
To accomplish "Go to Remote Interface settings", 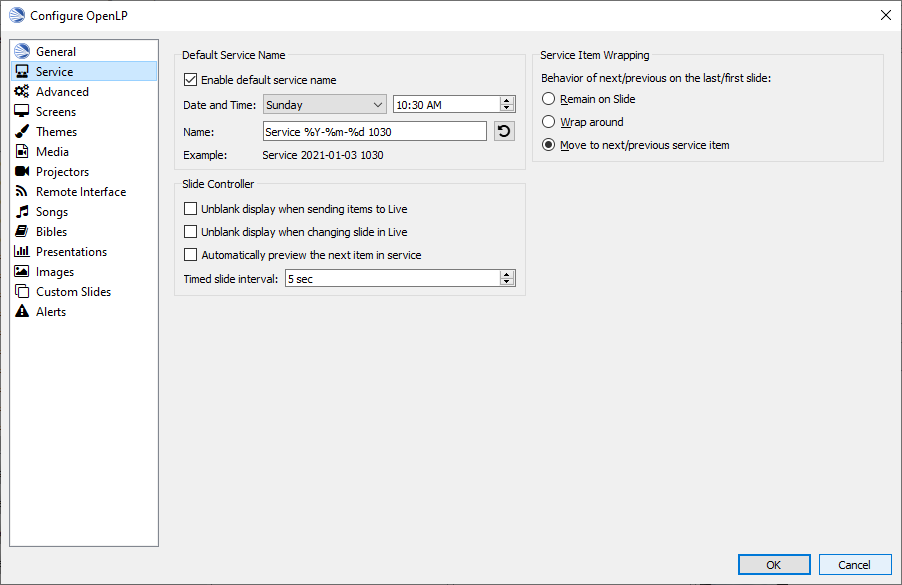I will click(84, 192).
